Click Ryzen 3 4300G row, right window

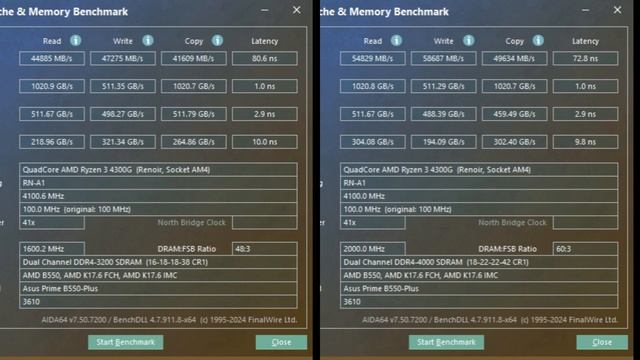coord(479,169)
